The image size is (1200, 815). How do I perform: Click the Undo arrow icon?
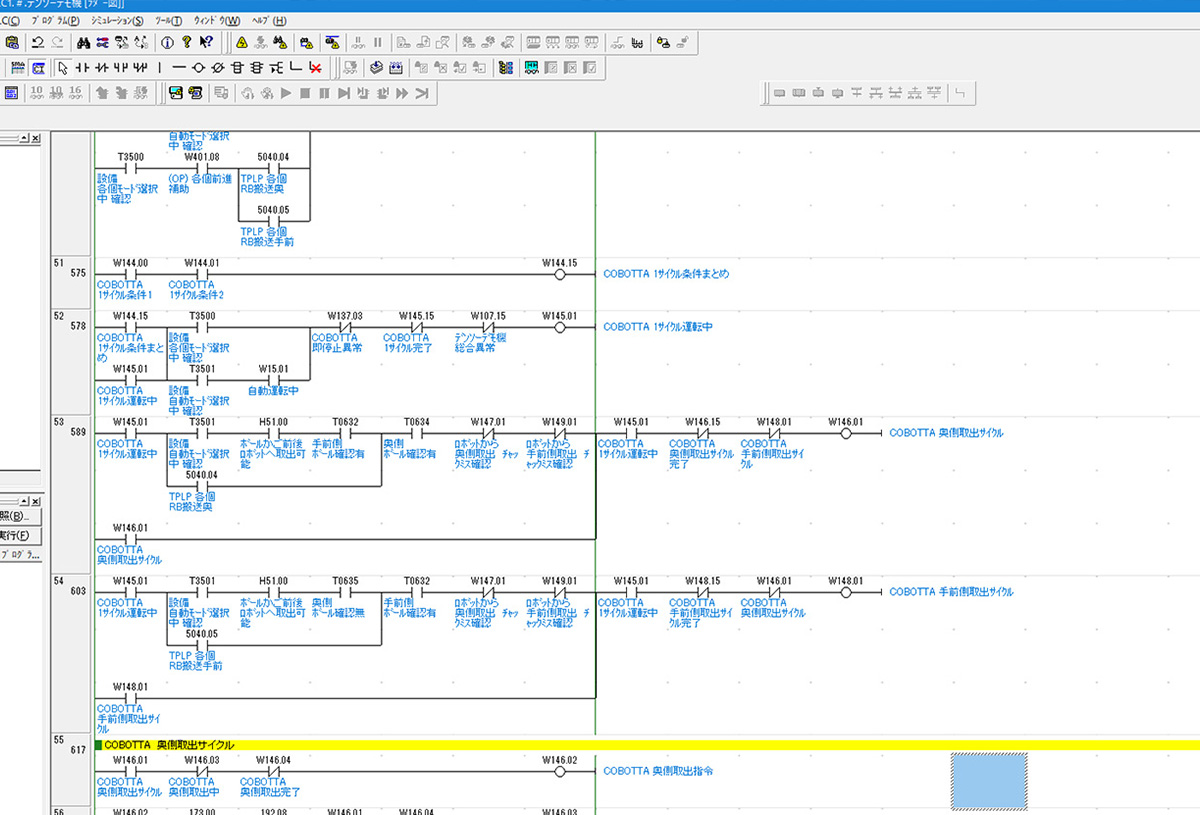pyautogui.click(x=37, y=43)
